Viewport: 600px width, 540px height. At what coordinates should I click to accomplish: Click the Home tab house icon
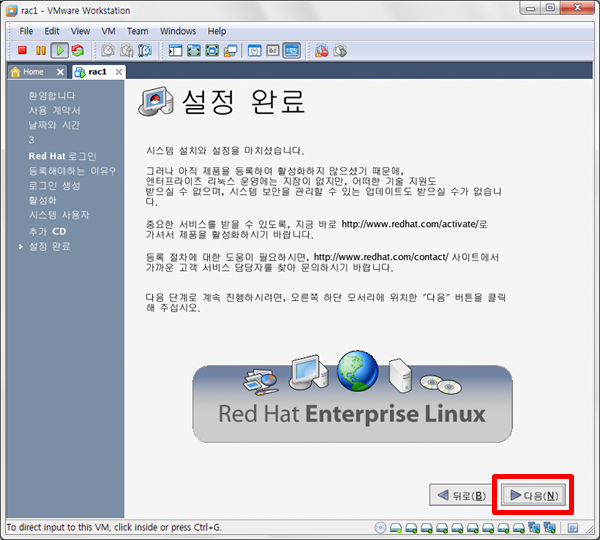click(x=16, y=72)
